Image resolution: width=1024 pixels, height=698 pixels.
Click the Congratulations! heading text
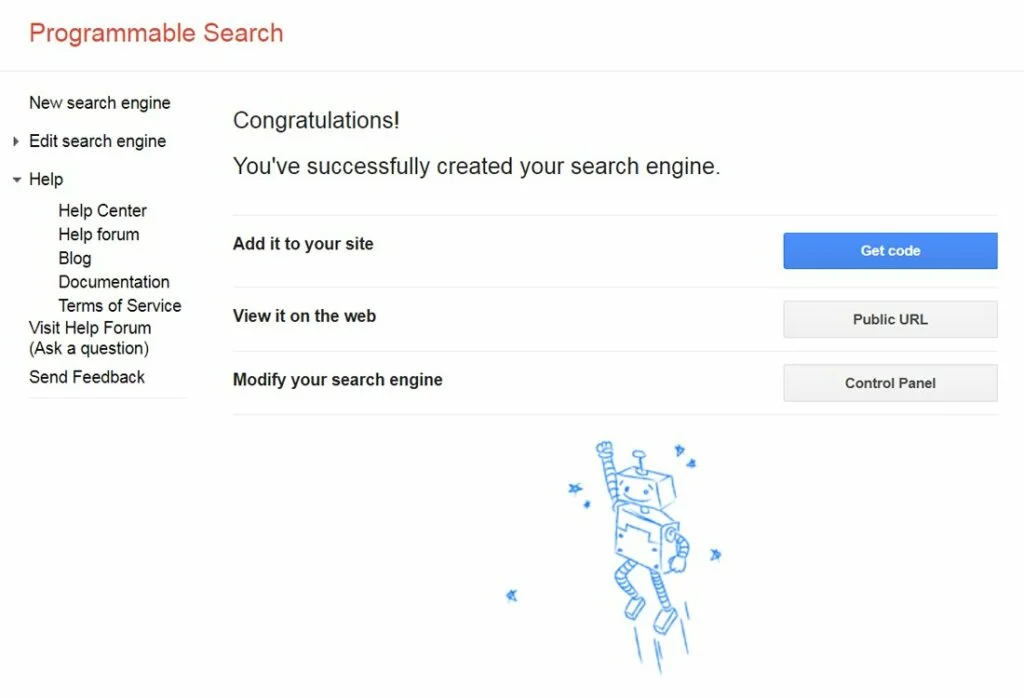point(316,121)
